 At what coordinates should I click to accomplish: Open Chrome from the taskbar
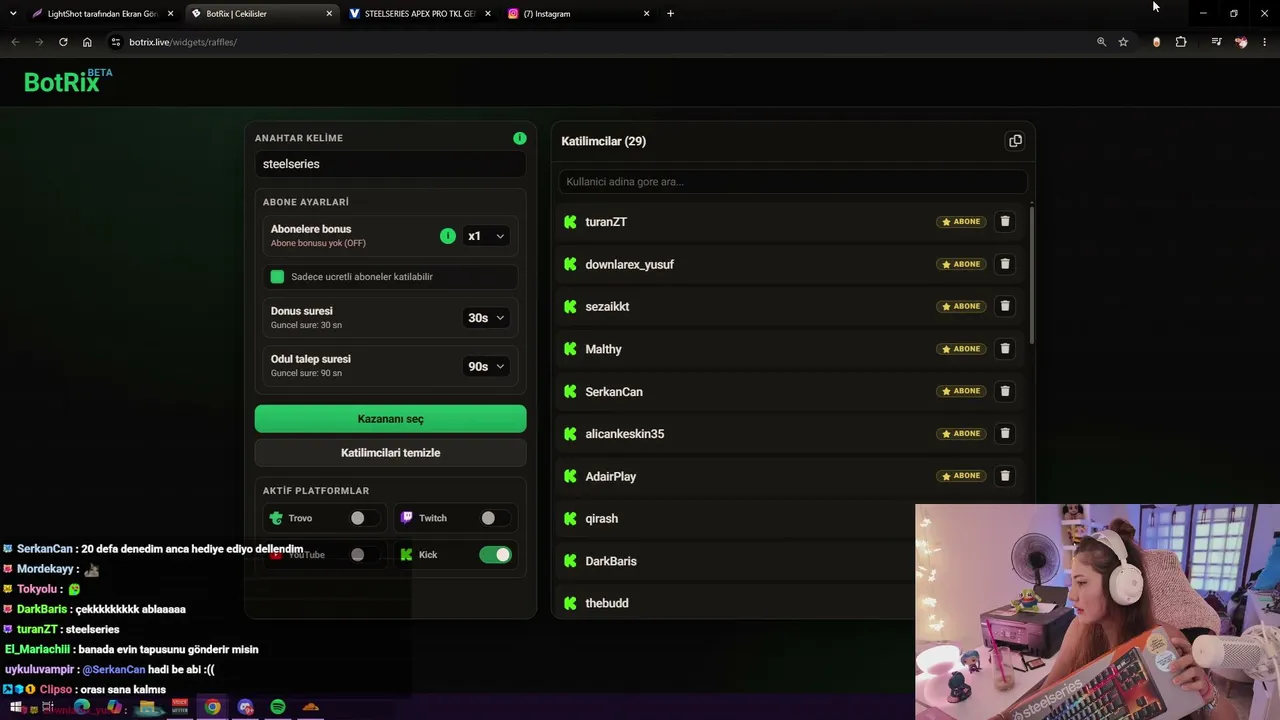[213, 707]
